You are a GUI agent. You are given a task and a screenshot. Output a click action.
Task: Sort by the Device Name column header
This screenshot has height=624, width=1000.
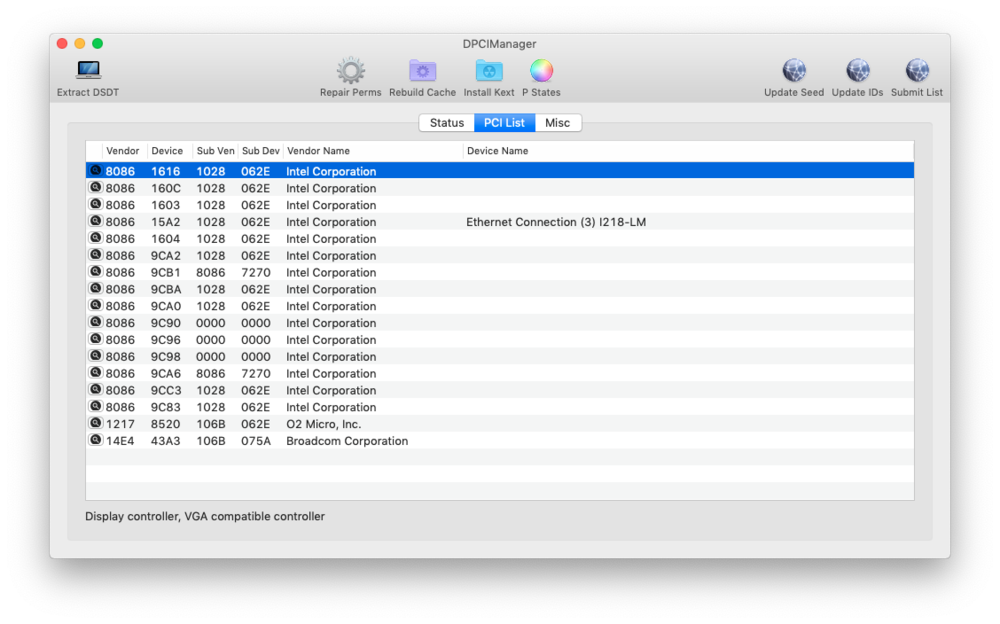497,151
